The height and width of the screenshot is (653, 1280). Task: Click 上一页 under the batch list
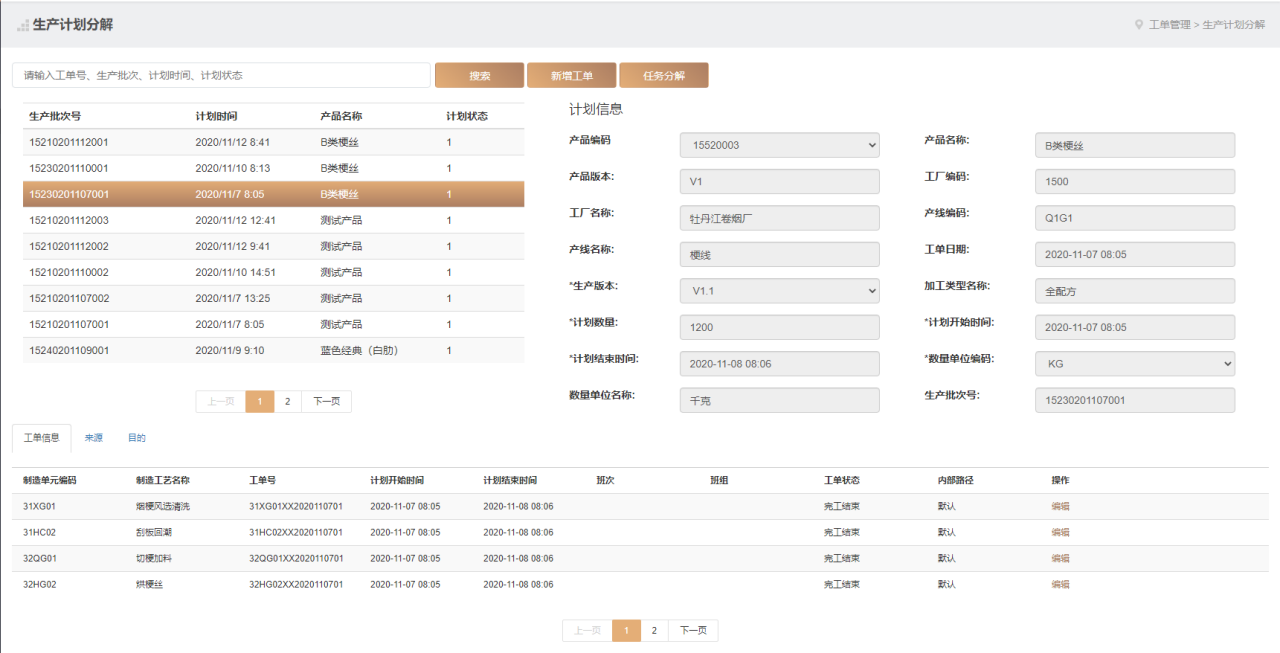pyautogui.click(x=221, y=401)
